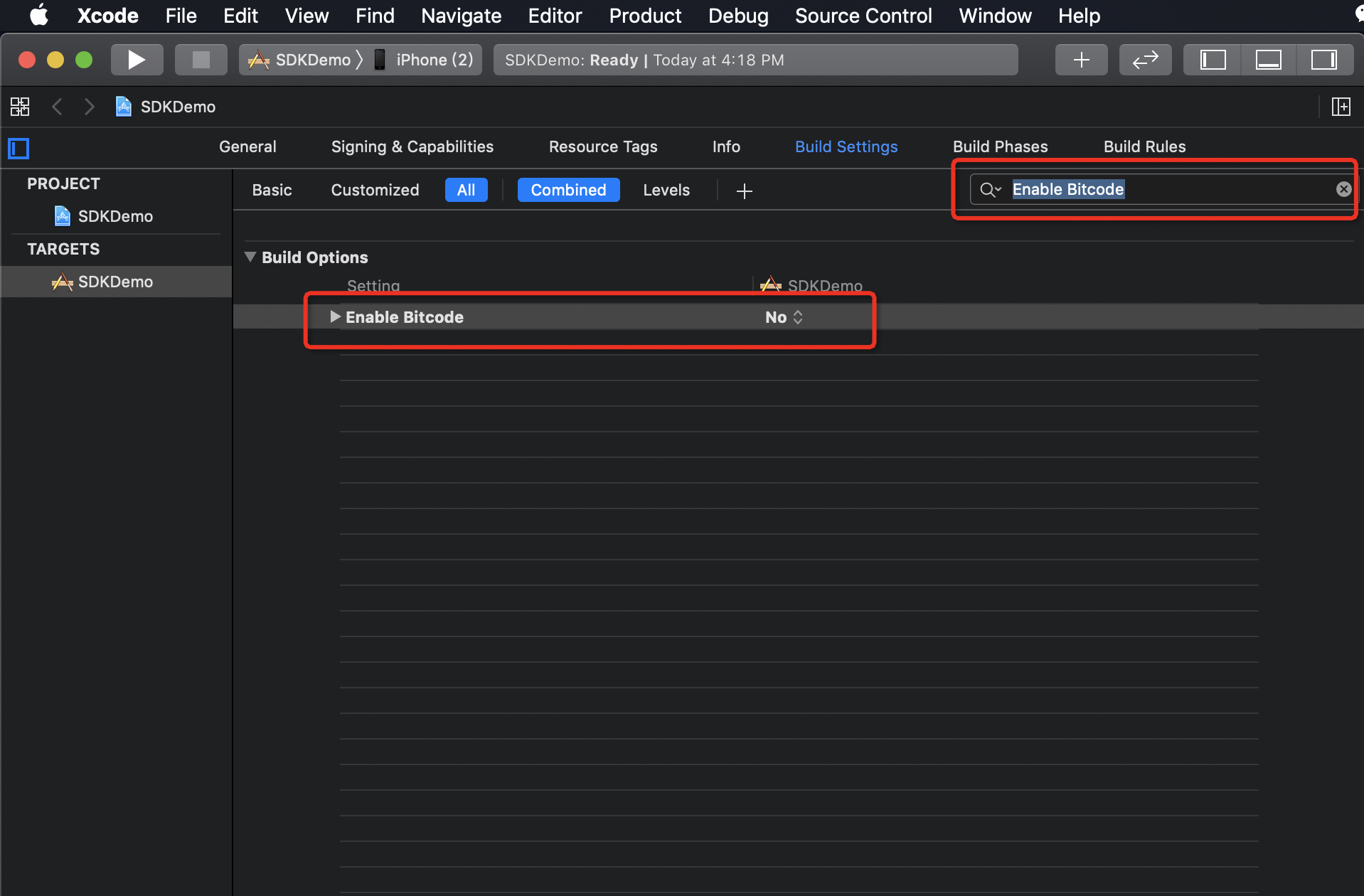Select the Build Settings tab
1364x896 pixels.
point(846,146)
